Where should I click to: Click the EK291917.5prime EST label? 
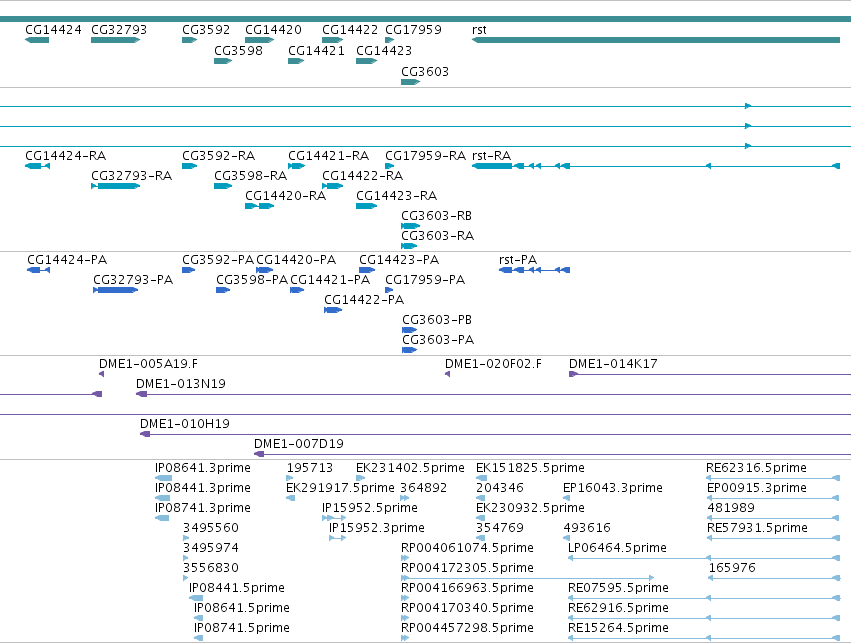click(340, 488)
